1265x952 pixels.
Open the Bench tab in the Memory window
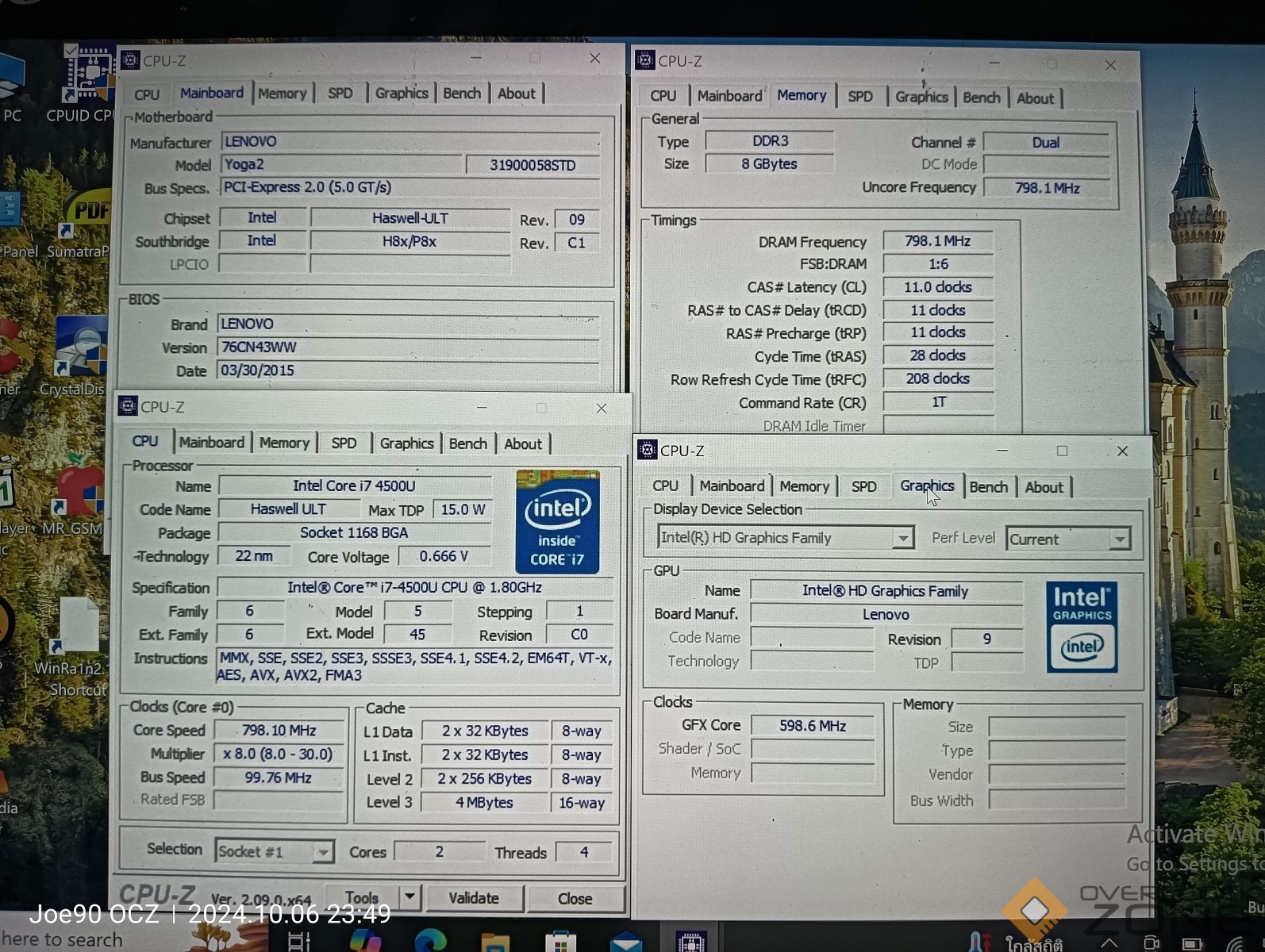click(x=982, y=98)
